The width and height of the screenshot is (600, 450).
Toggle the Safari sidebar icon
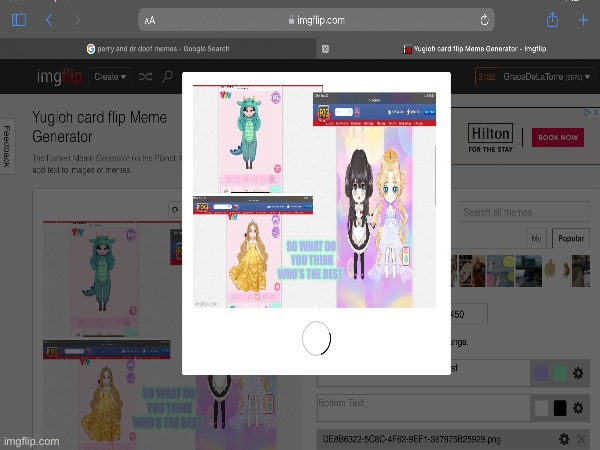[19, 20]
